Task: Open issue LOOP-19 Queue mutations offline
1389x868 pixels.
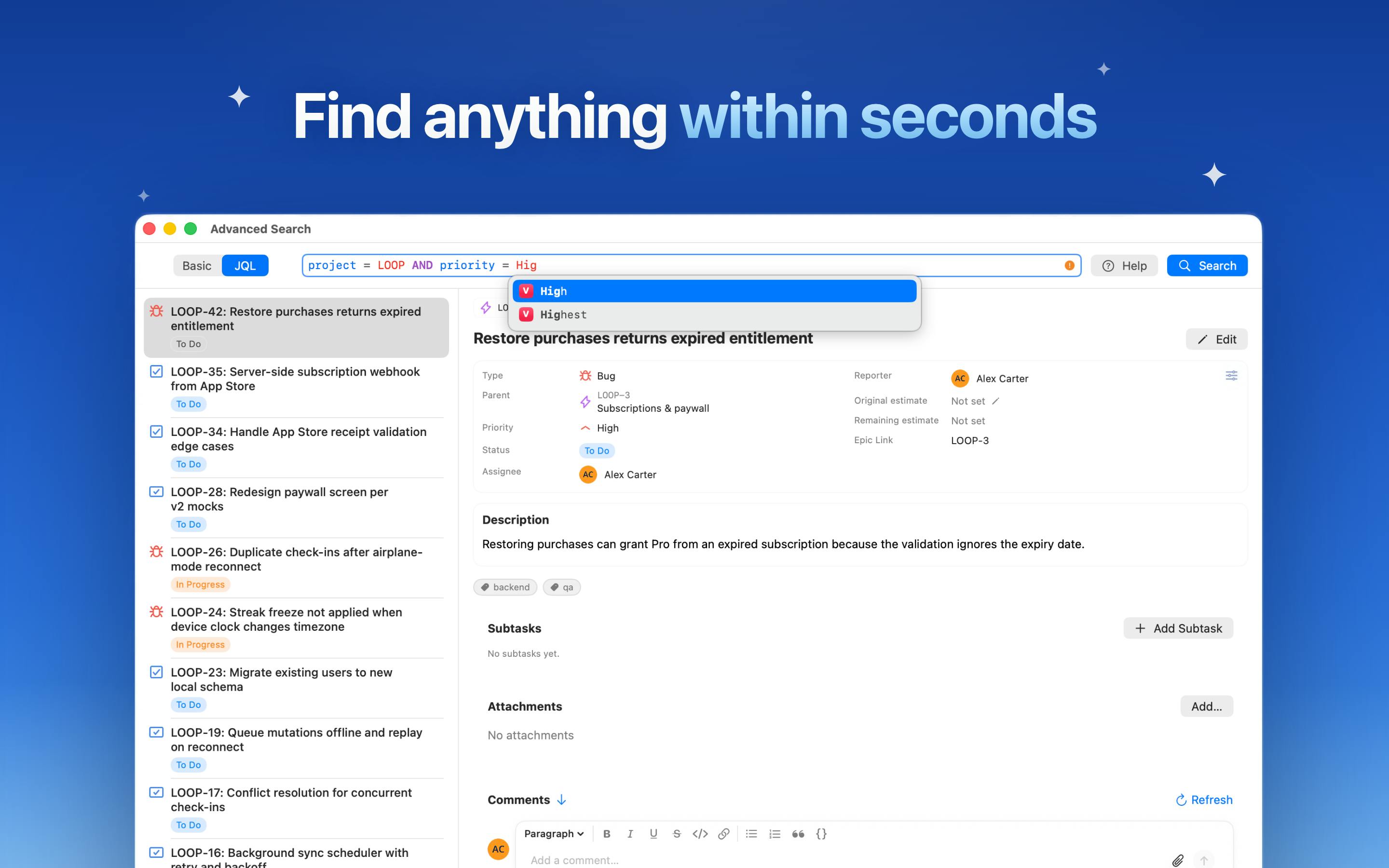Action: pyautogui.click(x=296, y=748)
